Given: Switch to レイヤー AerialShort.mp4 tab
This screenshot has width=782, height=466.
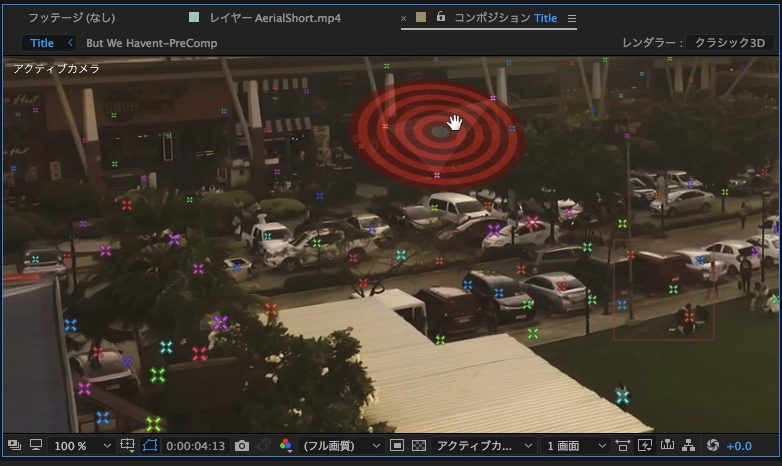Looking at the screenshot, I should [x=275, y=18].
